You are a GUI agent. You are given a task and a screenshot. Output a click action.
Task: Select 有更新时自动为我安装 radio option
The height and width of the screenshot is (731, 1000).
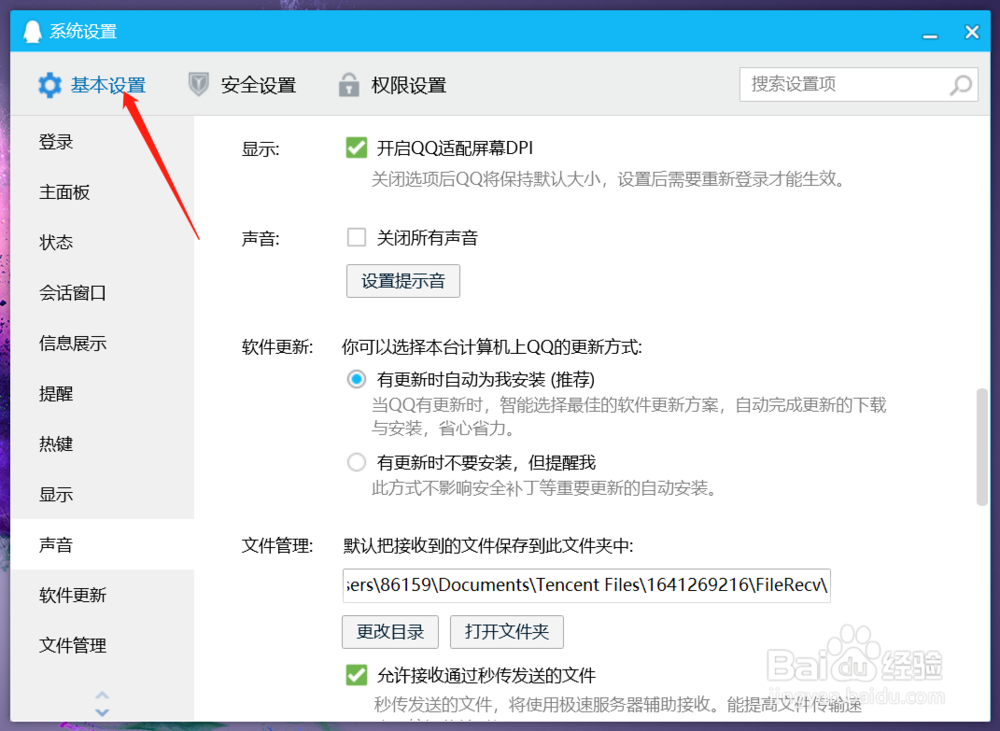[x=357, y=380]
